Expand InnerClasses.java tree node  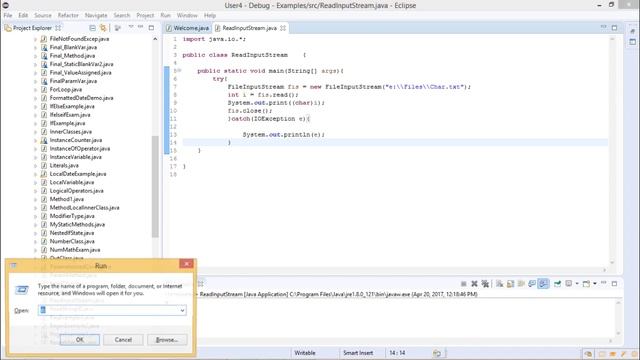[36, 132]
